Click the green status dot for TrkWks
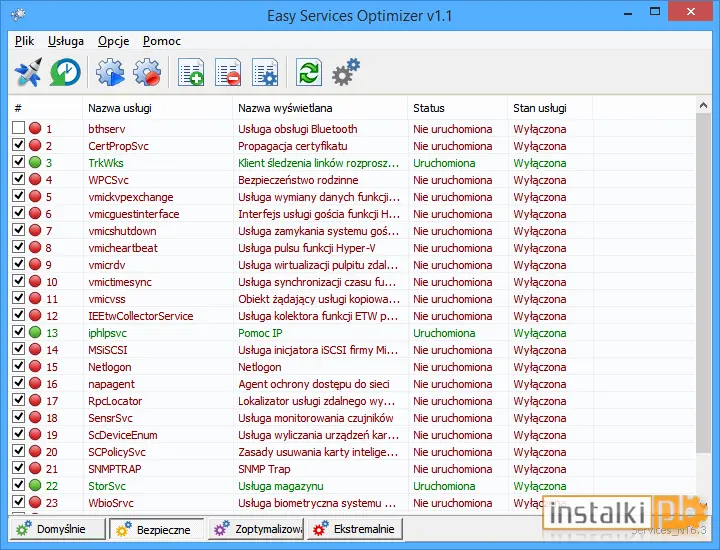Image resolution: width=720 pixels, height=550 pixels. 35,162
